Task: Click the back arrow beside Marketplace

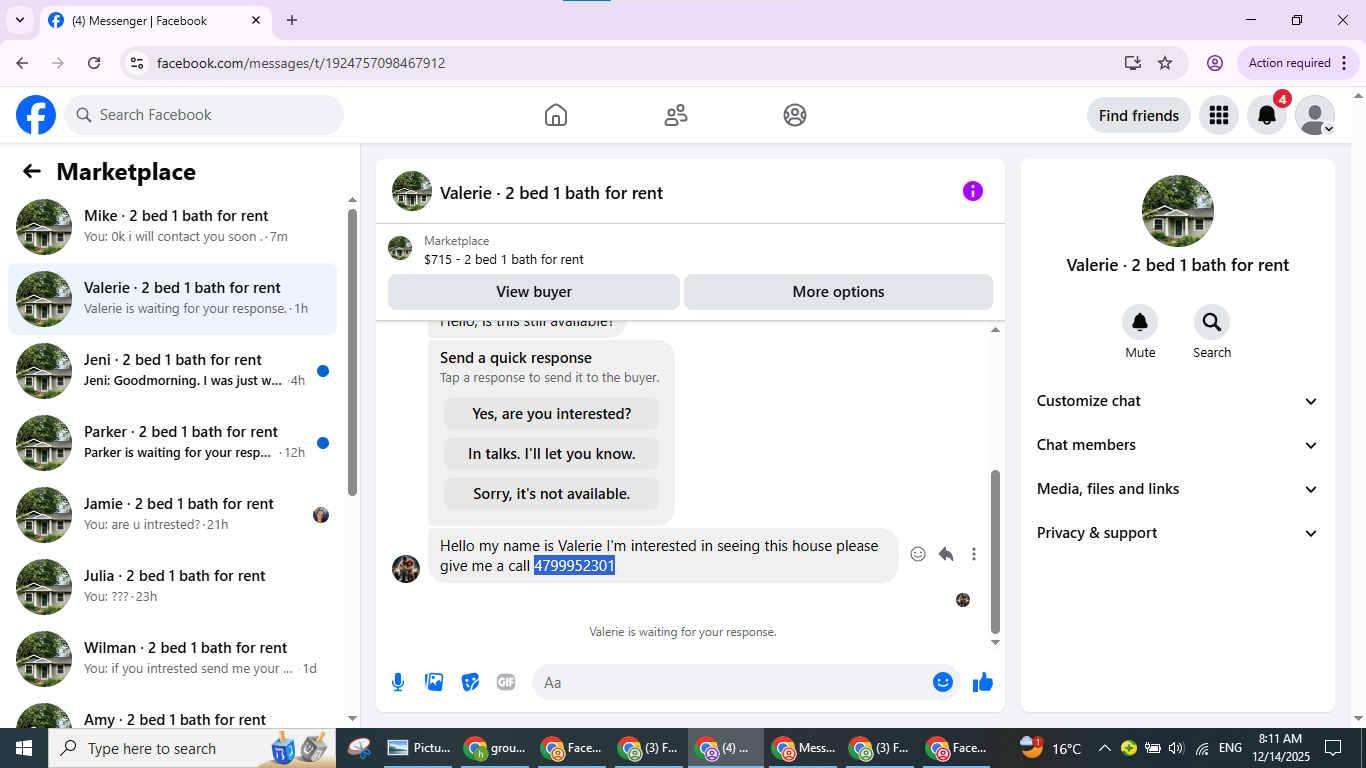Action: (x=32, y=171)
